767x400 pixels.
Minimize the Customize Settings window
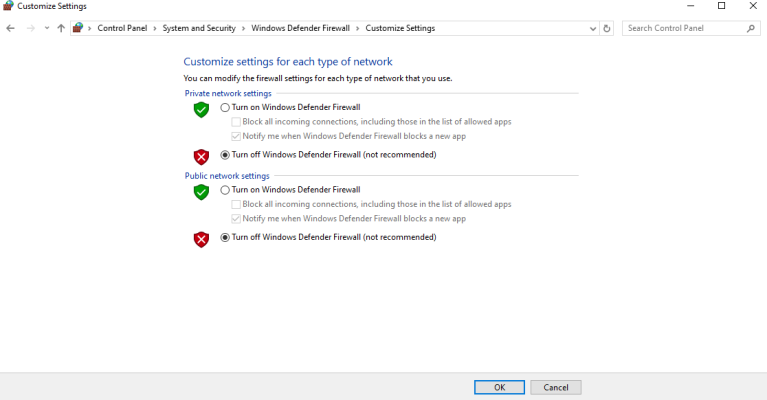[691, 6]
